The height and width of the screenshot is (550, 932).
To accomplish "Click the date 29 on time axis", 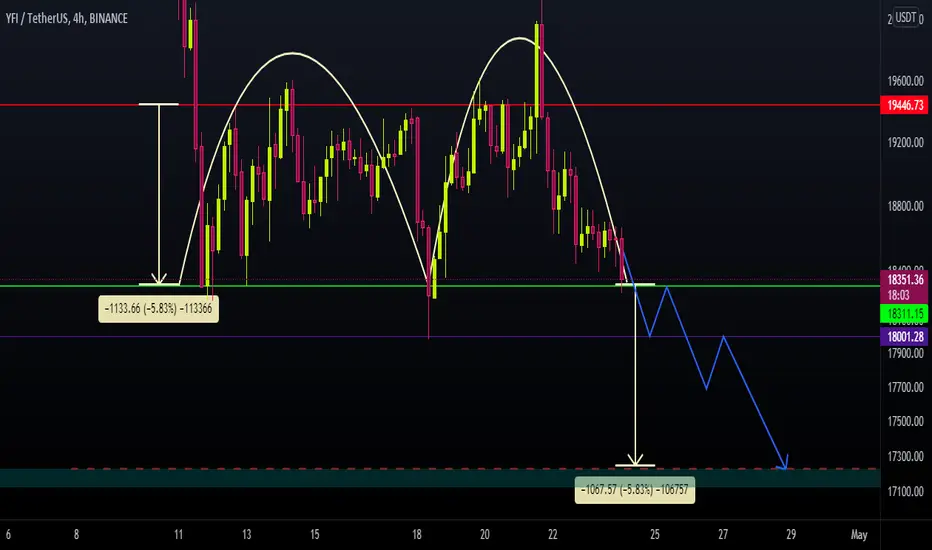I will point(791,535).
